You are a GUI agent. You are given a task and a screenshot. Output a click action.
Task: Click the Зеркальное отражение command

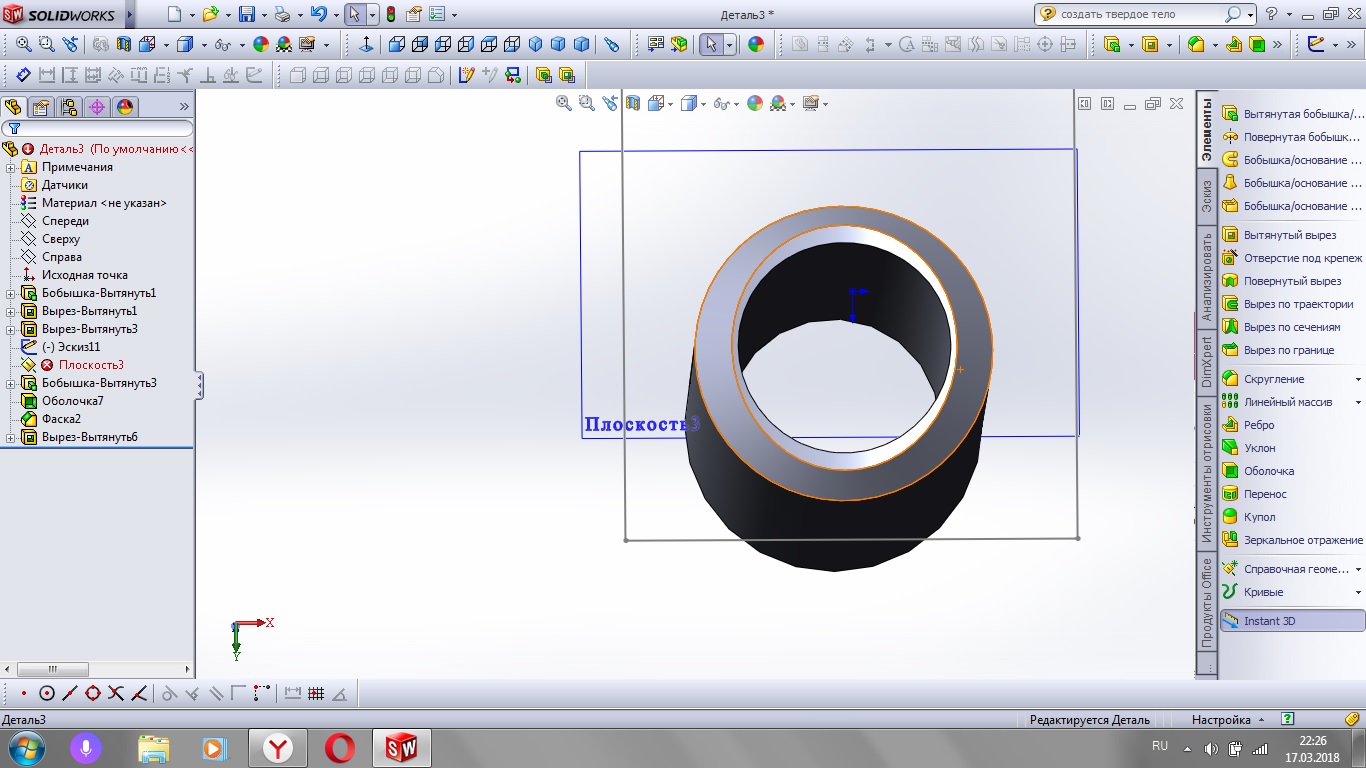(x=1302, y=540)
